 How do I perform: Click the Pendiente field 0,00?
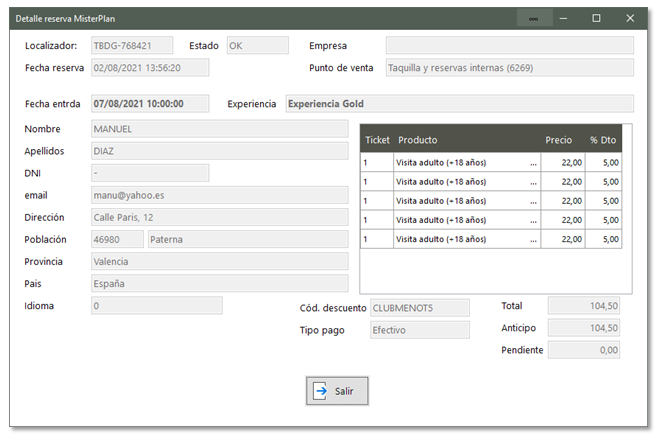583,350
